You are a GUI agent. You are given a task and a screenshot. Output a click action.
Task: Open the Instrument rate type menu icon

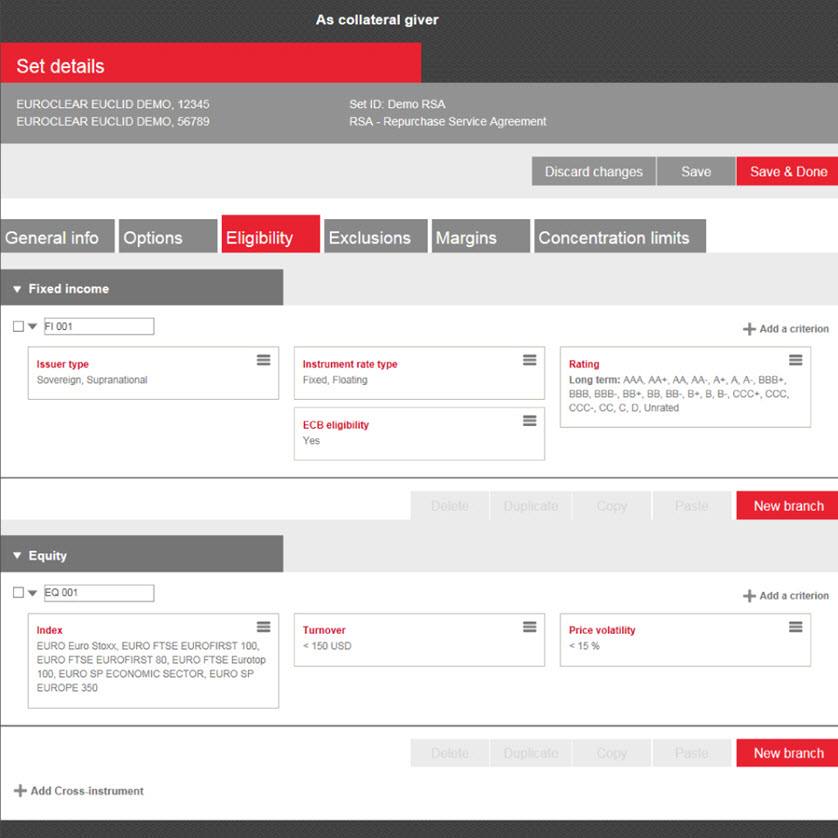click(x=530, y=360)
